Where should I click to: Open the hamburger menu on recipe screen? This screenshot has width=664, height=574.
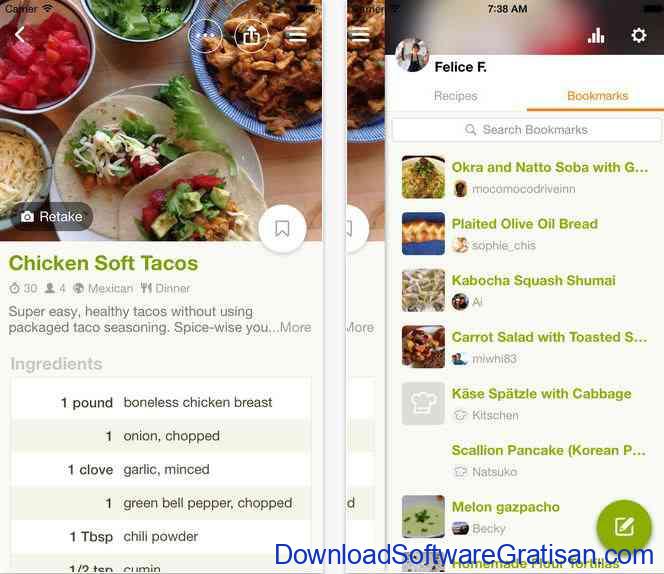(296, 36)
